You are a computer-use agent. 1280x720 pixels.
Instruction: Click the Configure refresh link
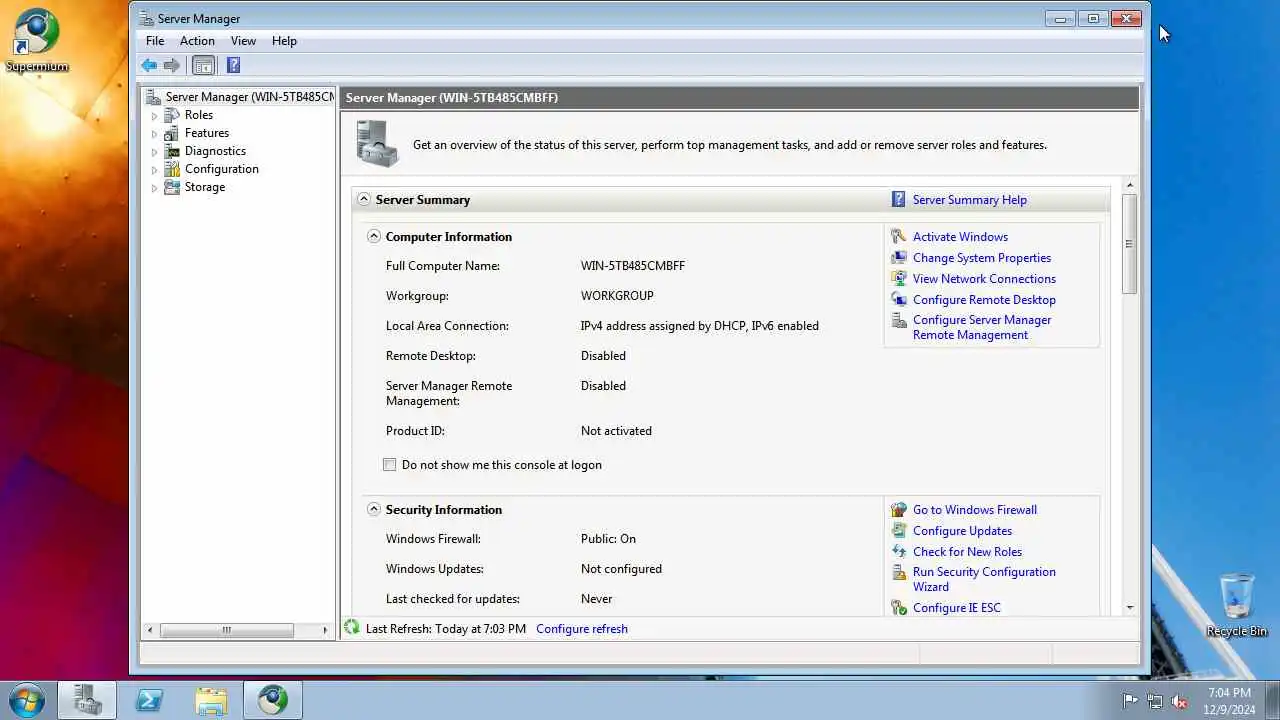click(582, 629)
